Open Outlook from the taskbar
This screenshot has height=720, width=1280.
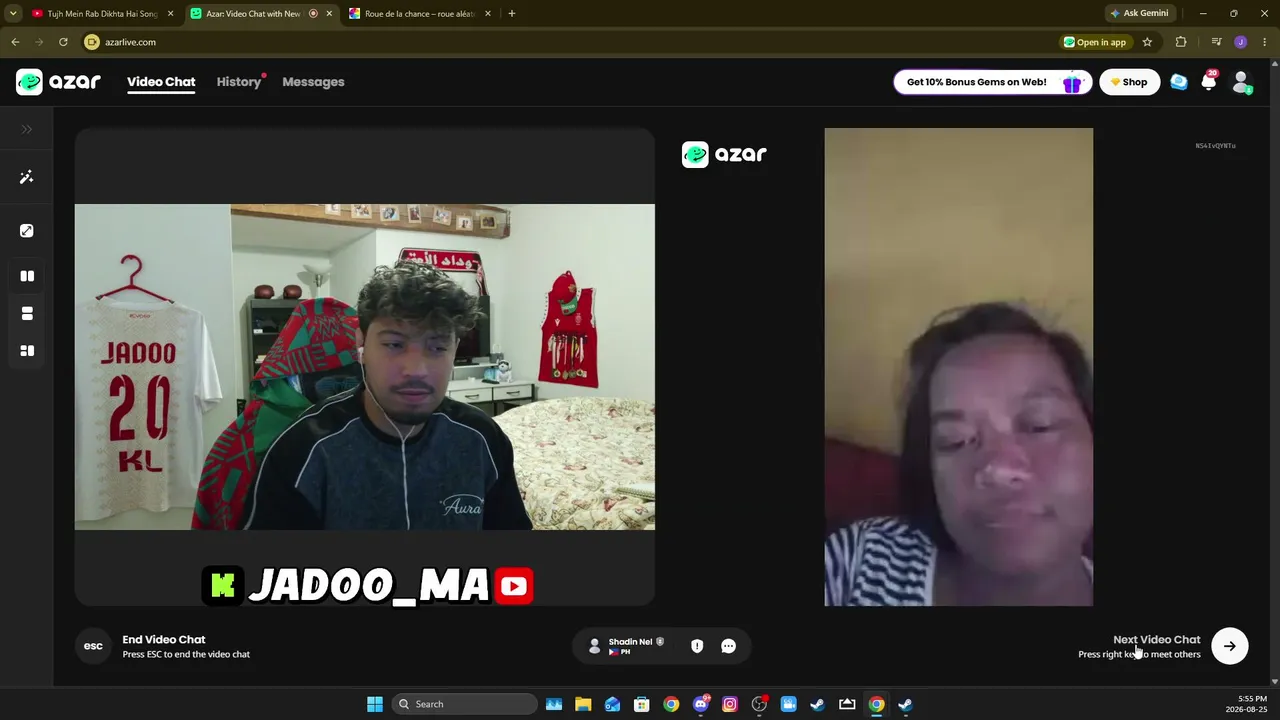tap(612, 704)
